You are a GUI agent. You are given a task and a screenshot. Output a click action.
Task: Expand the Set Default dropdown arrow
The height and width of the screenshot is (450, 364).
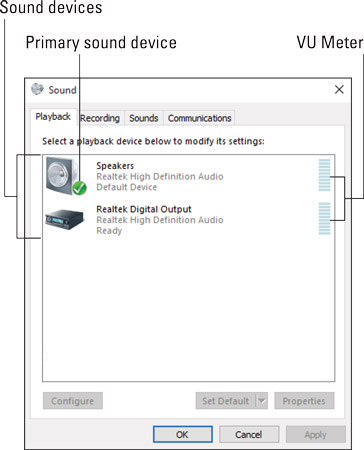pos(262,401)
